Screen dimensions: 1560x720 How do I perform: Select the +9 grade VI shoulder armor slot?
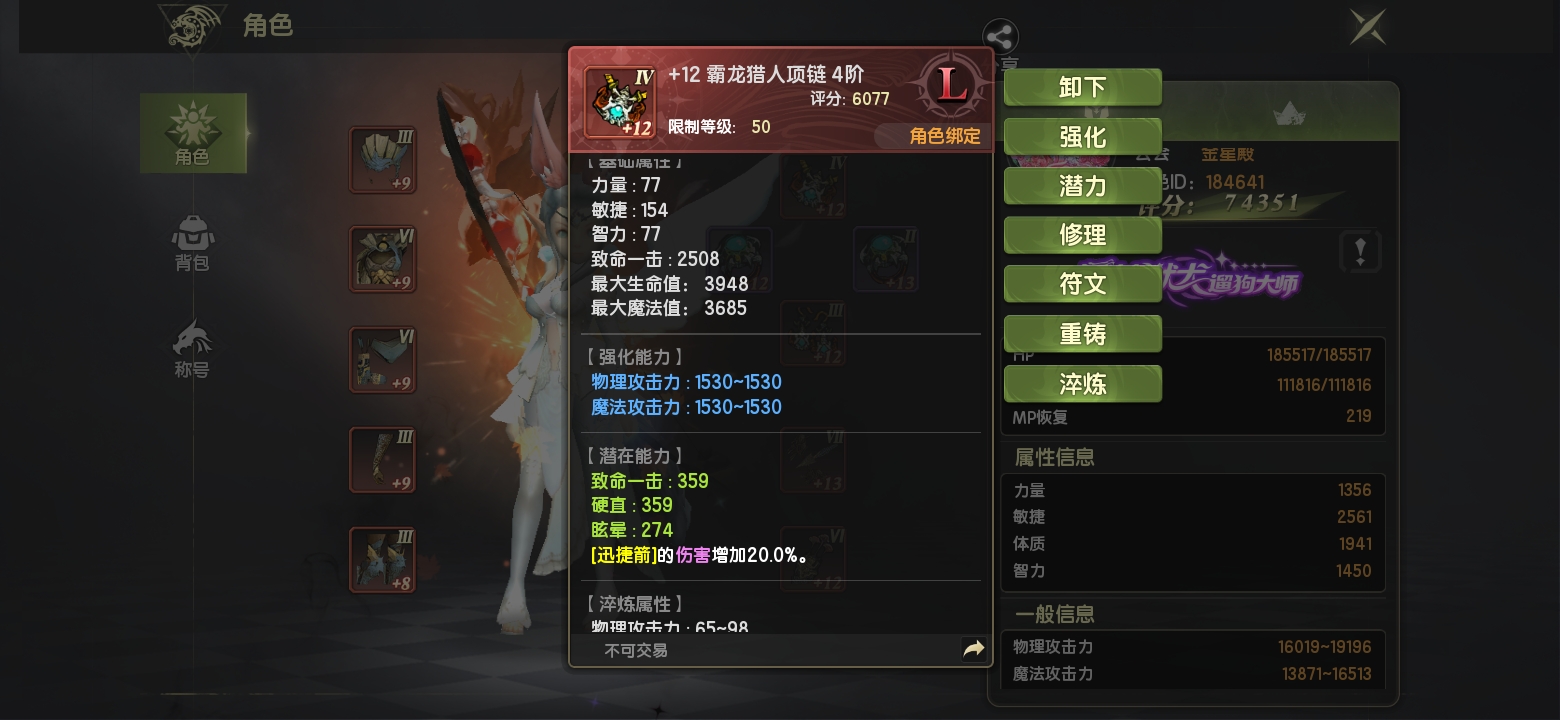pos(382,360)
